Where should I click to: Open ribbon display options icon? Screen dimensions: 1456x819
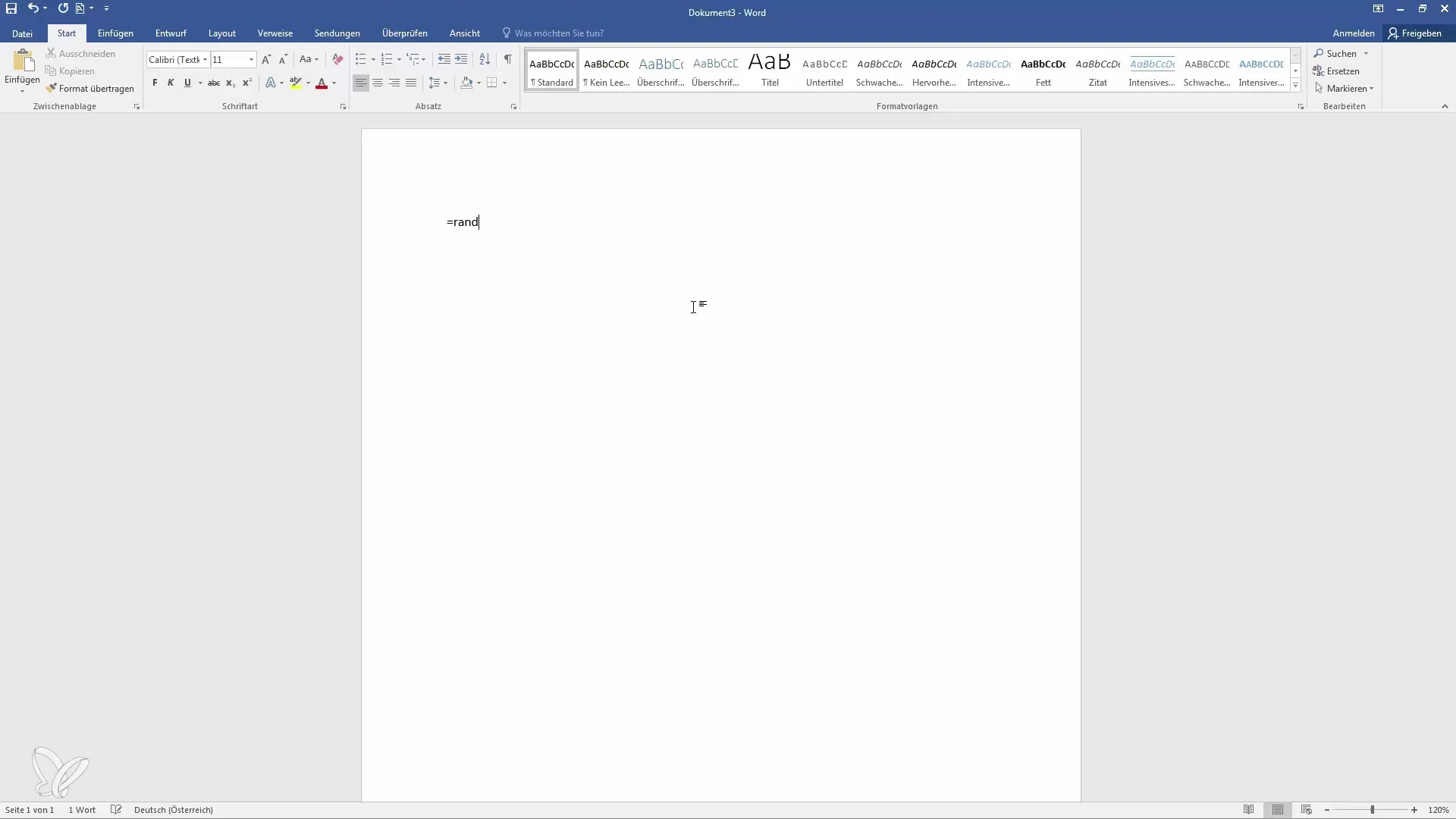pos(1378,8)
